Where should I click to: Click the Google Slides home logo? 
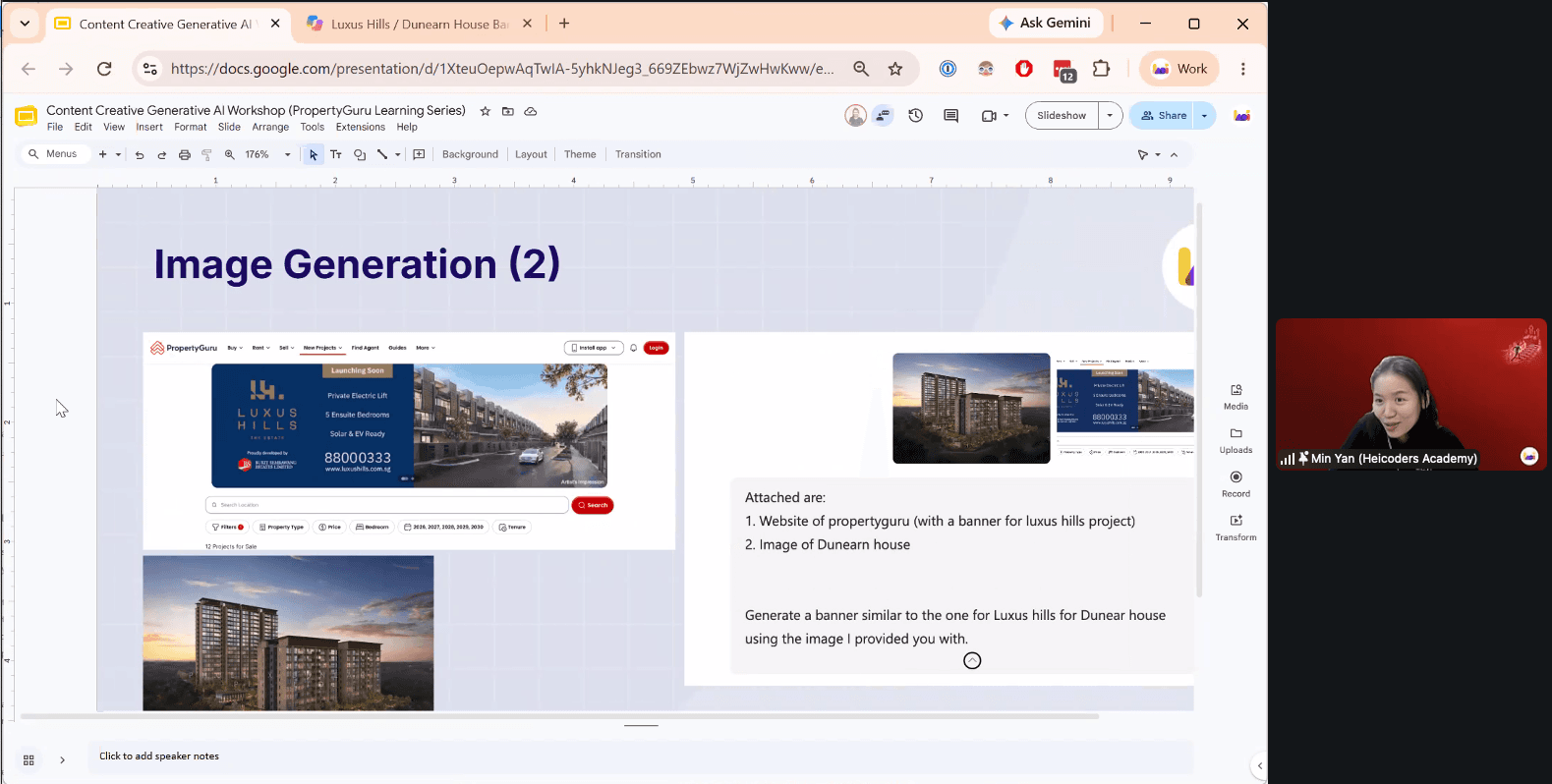point(27,117)
